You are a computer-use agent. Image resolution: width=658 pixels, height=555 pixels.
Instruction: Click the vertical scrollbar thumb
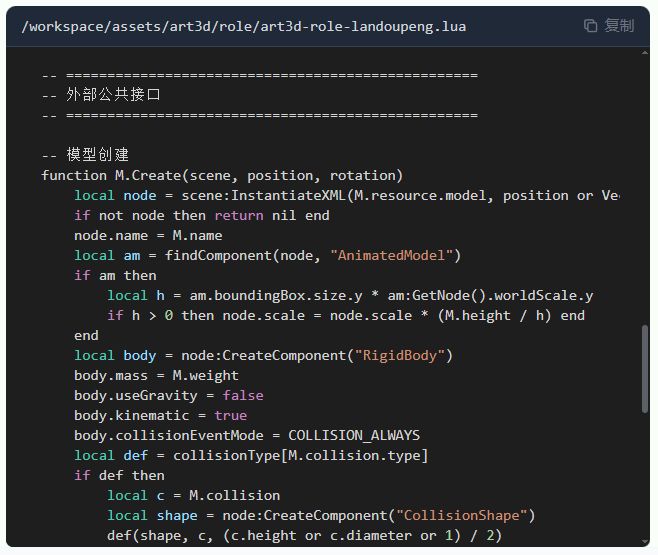[645, 369]
